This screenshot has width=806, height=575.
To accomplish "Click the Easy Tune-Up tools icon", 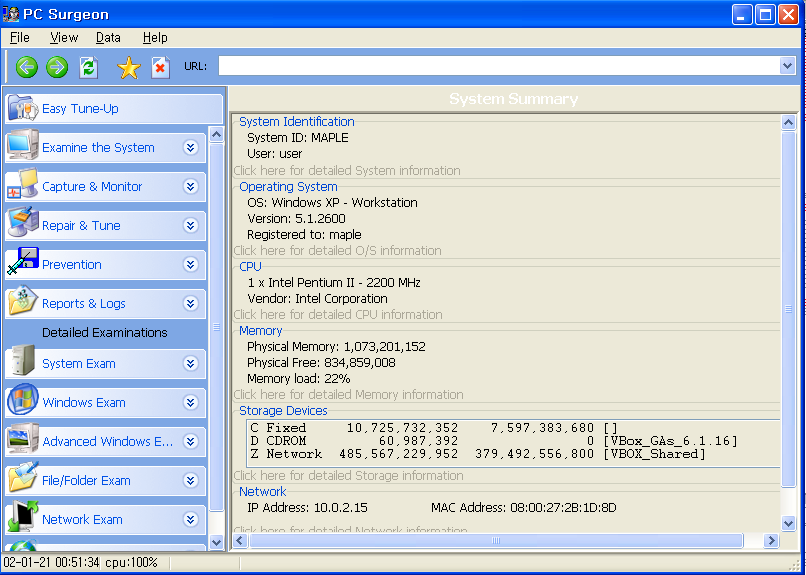I will 23,108.
